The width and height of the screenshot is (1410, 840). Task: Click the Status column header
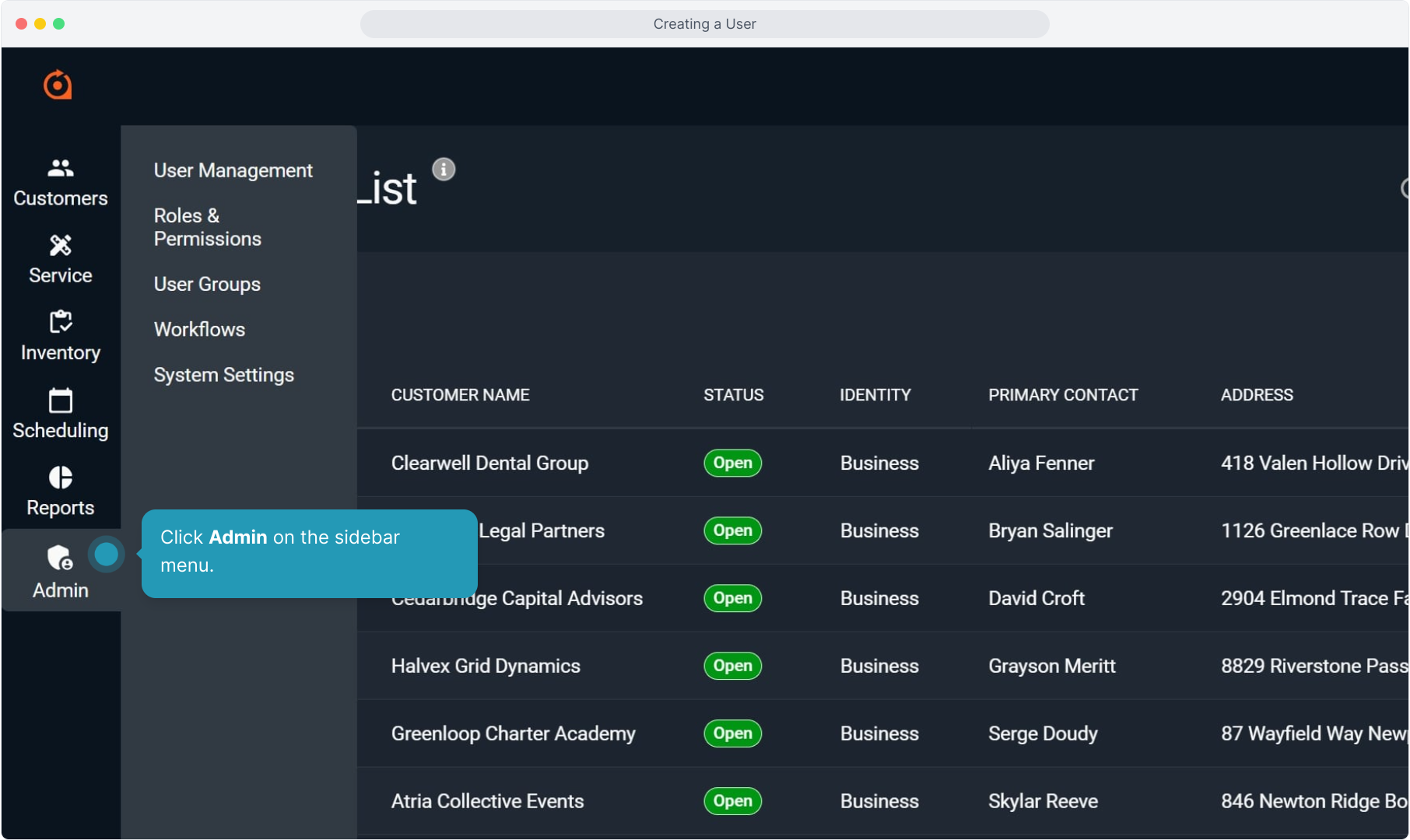click(x=733, y=395)
